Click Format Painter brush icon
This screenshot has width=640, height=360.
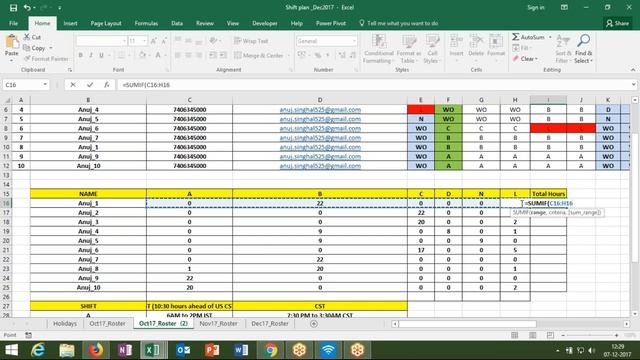click(27, 59)
